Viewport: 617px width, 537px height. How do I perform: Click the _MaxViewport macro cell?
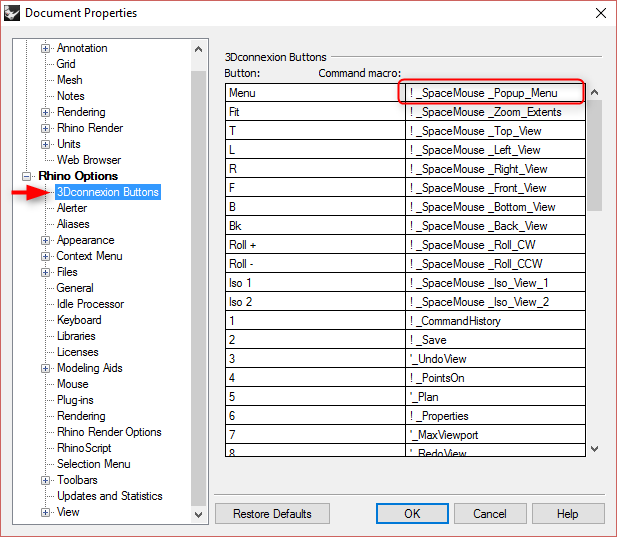495,435
